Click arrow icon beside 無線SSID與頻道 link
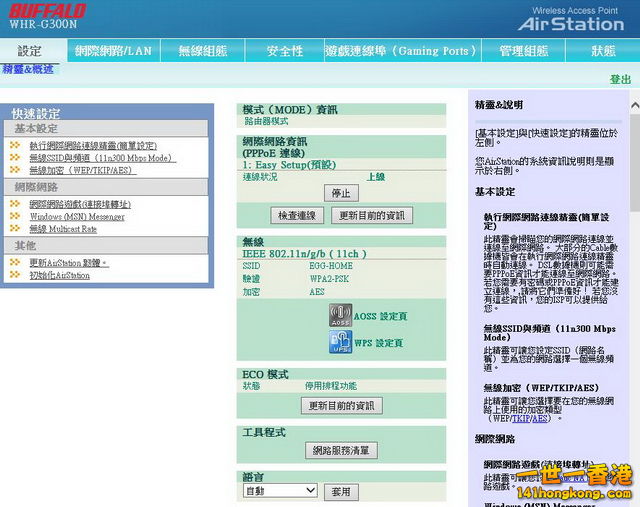 [x=15, y=157]
